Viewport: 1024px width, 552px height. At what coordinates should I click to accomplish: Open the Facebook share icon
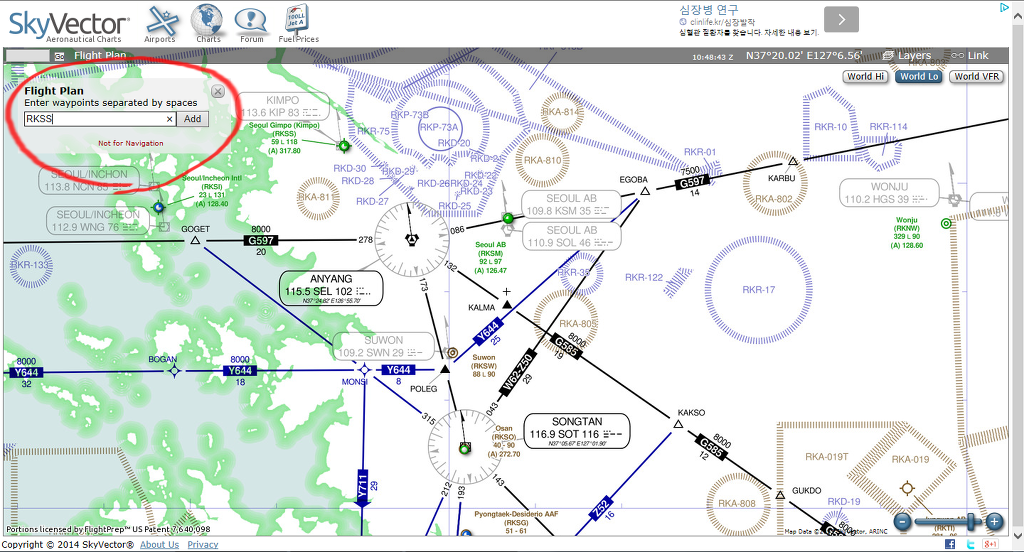950,544
